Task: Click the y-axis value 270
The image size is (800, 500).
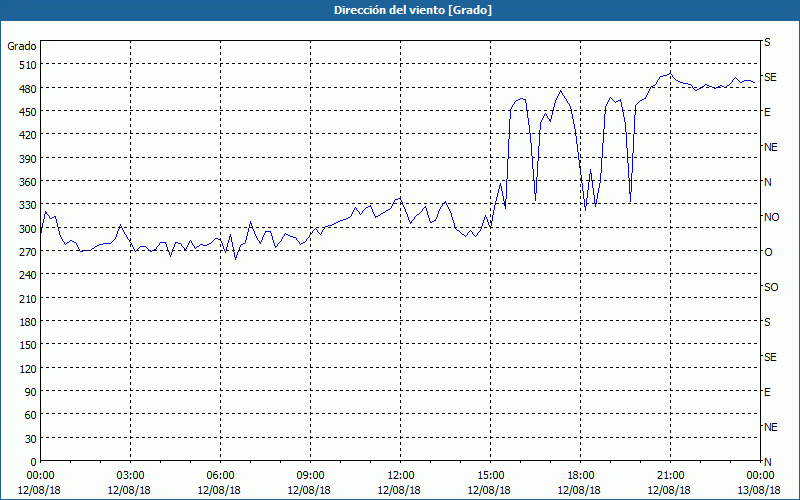Action: pos(29,252)
